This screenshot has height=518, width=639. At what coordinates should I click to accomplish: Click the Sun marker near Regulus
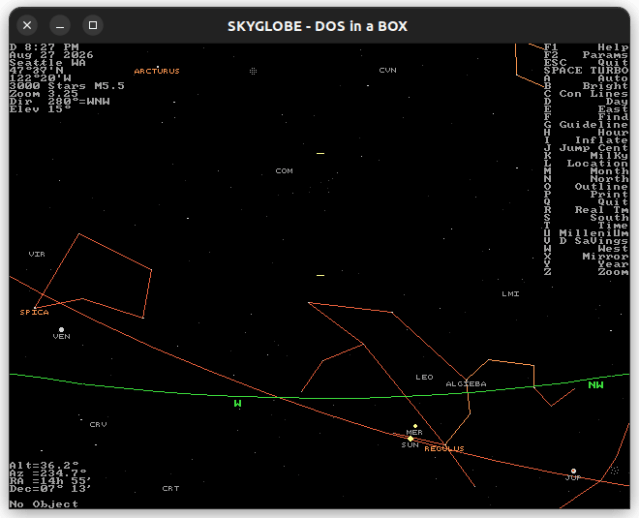point(410,439)
